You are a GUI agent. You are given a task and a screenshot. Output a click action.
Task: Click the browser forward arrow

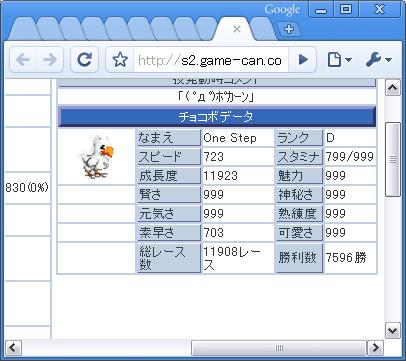[50, 60]
